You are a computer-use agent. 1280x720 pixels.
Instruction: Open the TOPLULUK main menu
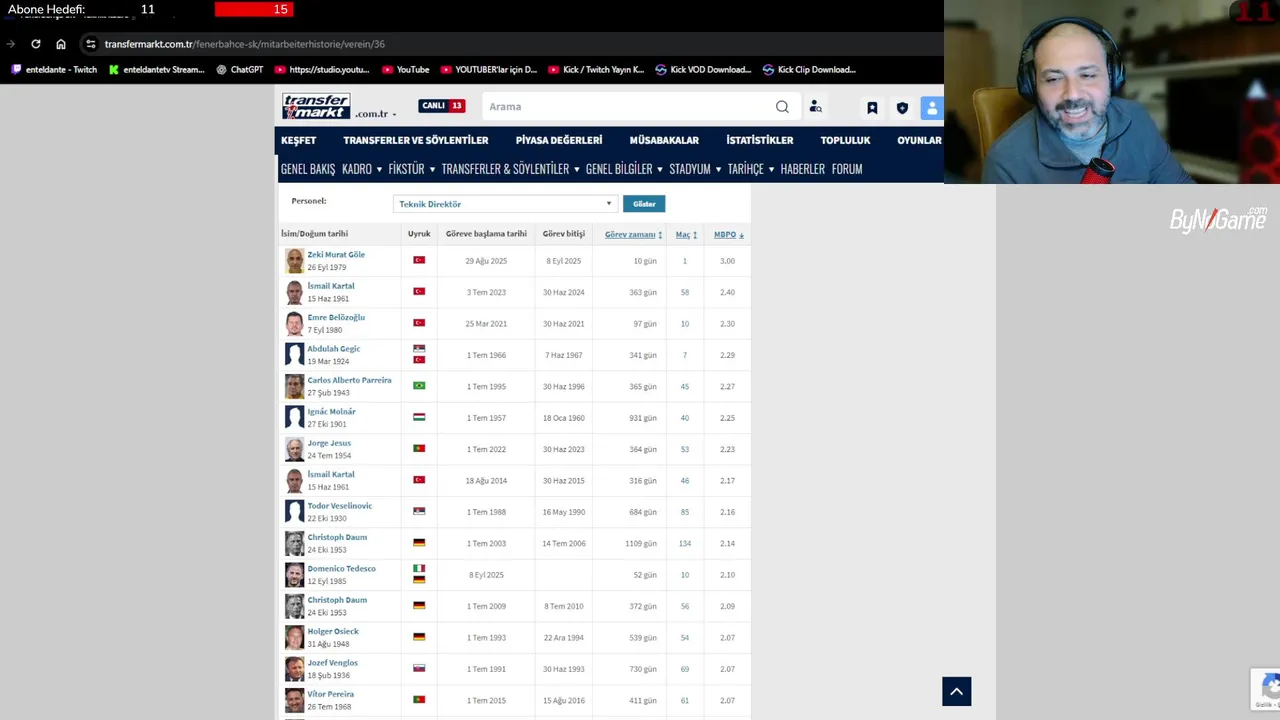coord(845,140)
